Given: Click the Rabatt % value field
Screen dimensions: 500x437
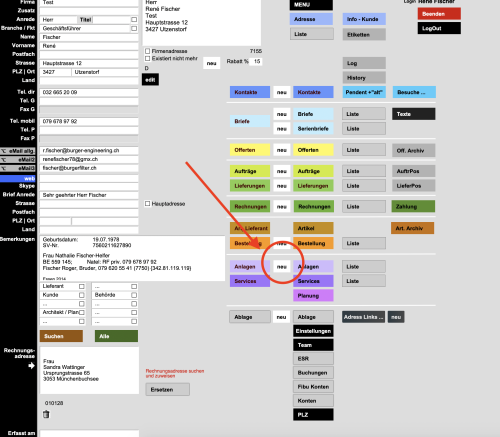Looking at the screenshot, I should (256, 61).
